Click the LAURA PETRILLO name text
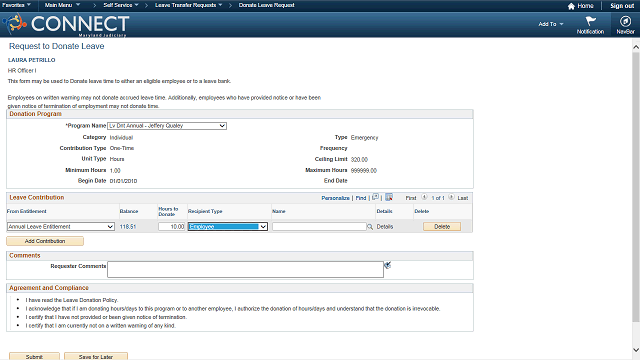The width and height of the screenshot is (640, 360). pos(31,60)
